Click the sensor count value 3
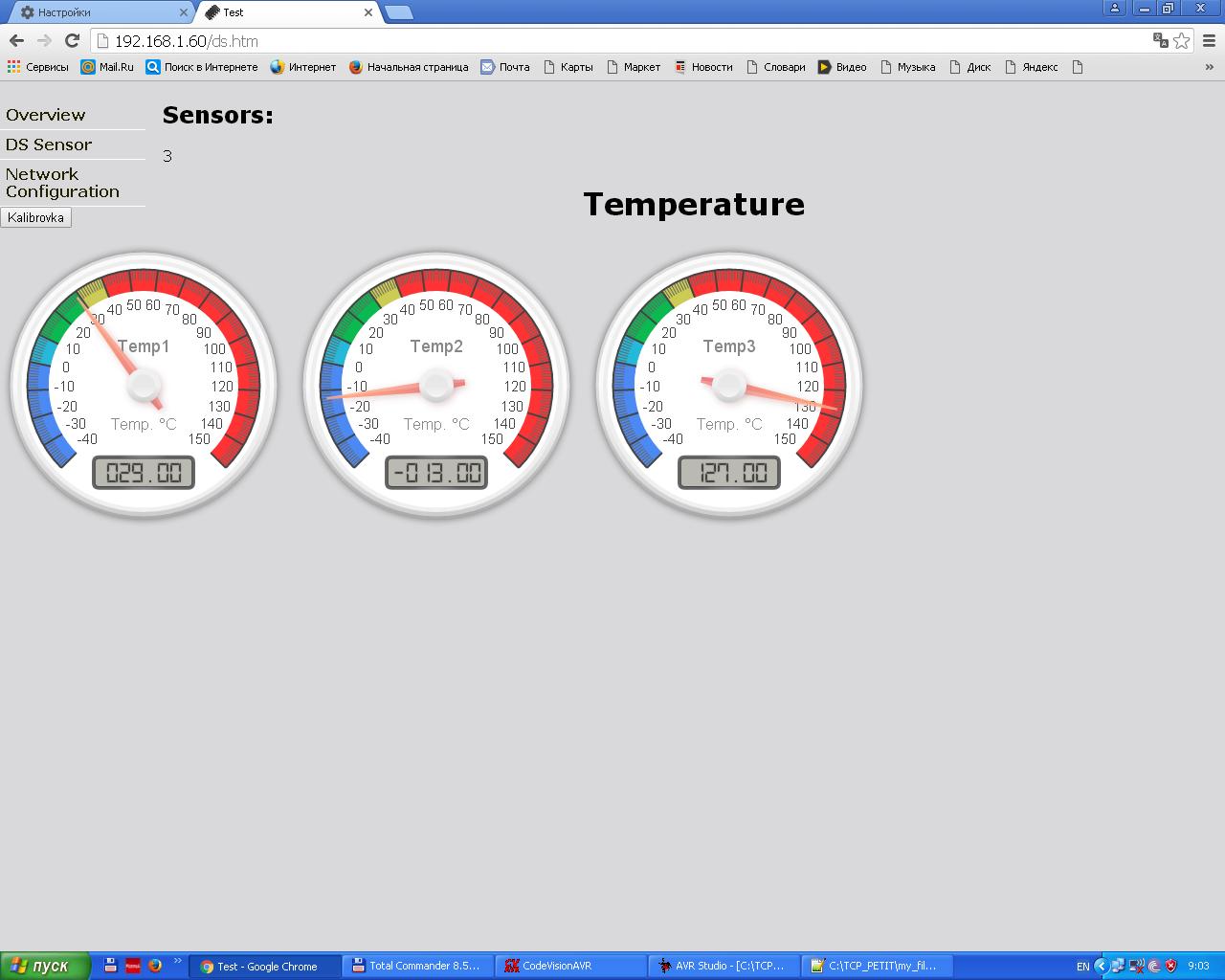 (167, 156)
